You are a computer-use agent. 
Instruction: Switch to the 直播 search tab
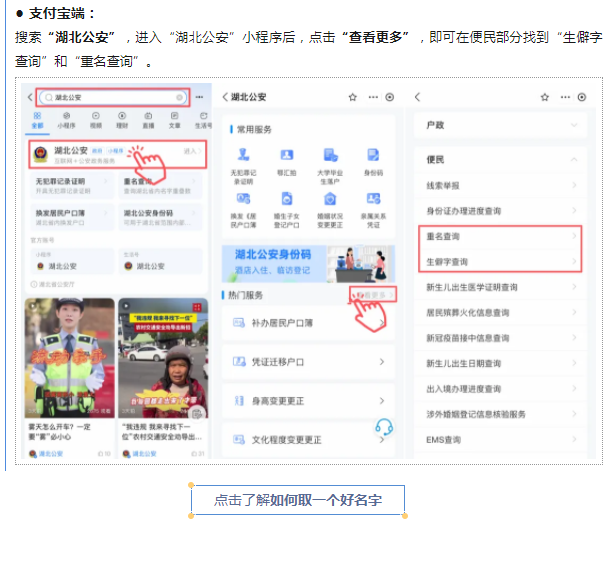pos(148,120)
